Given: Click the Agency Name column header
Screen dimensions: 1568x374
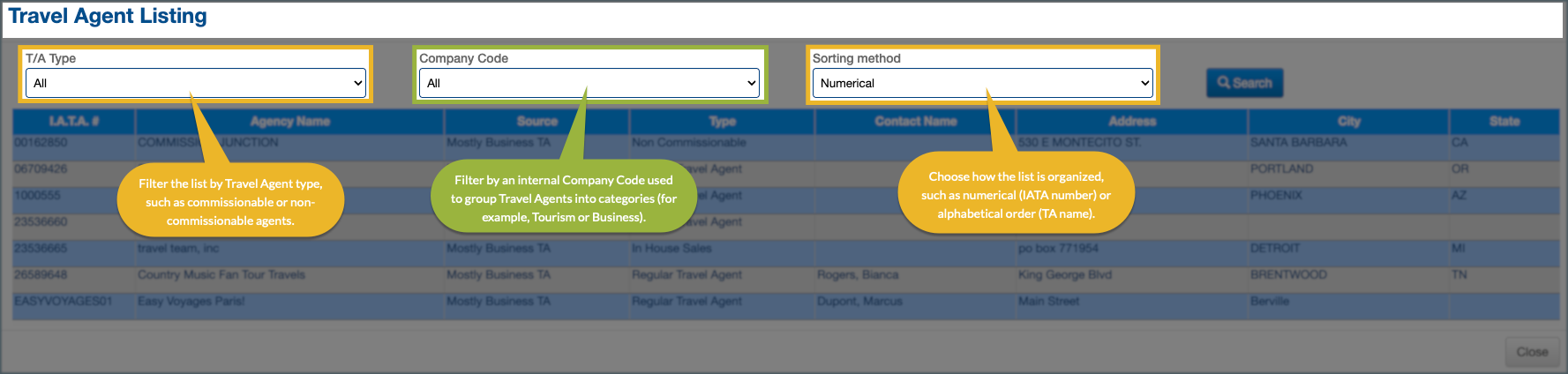Looking at the screenshot, I should [289, 122].
